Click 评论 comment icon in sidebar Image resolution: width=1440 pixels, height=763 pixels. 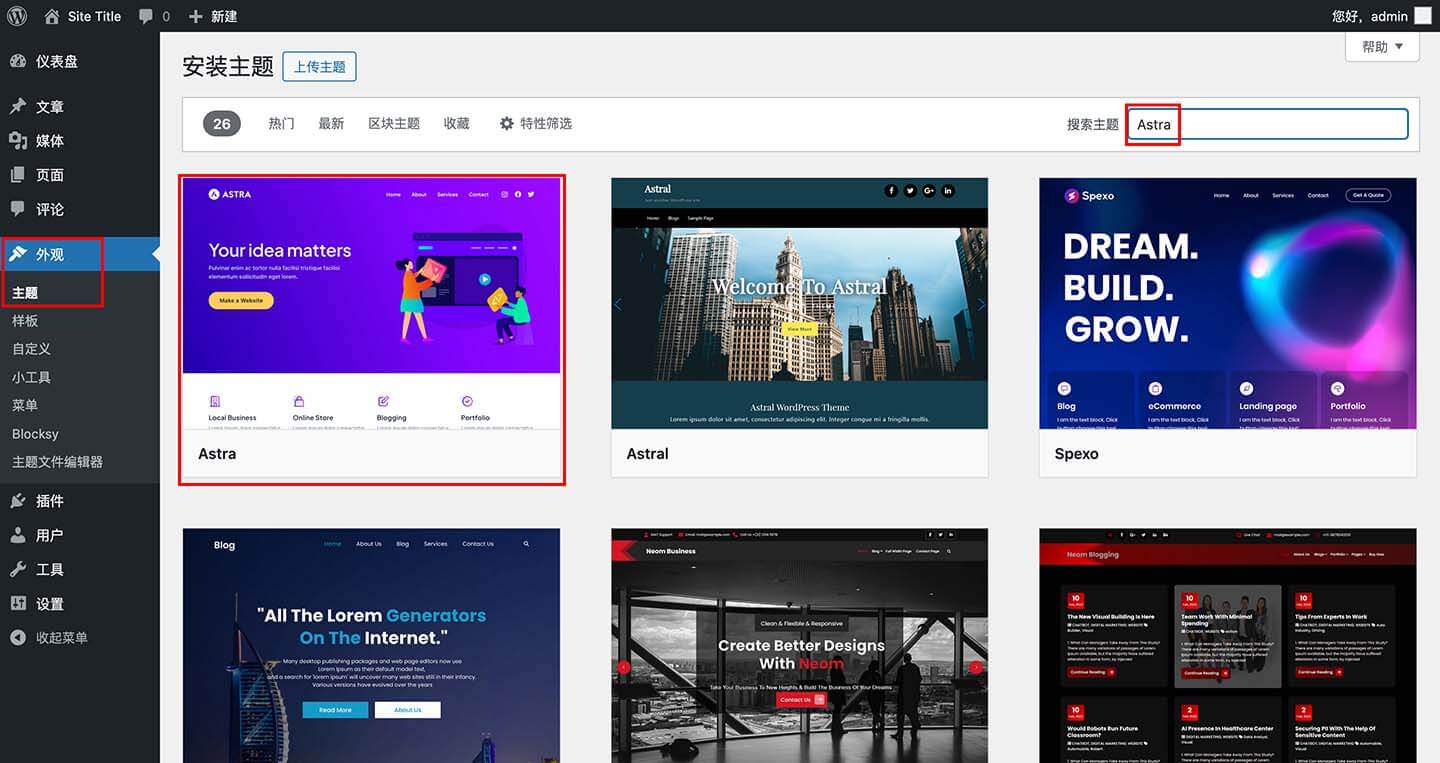pyautogui.click(x=18, y=209)
